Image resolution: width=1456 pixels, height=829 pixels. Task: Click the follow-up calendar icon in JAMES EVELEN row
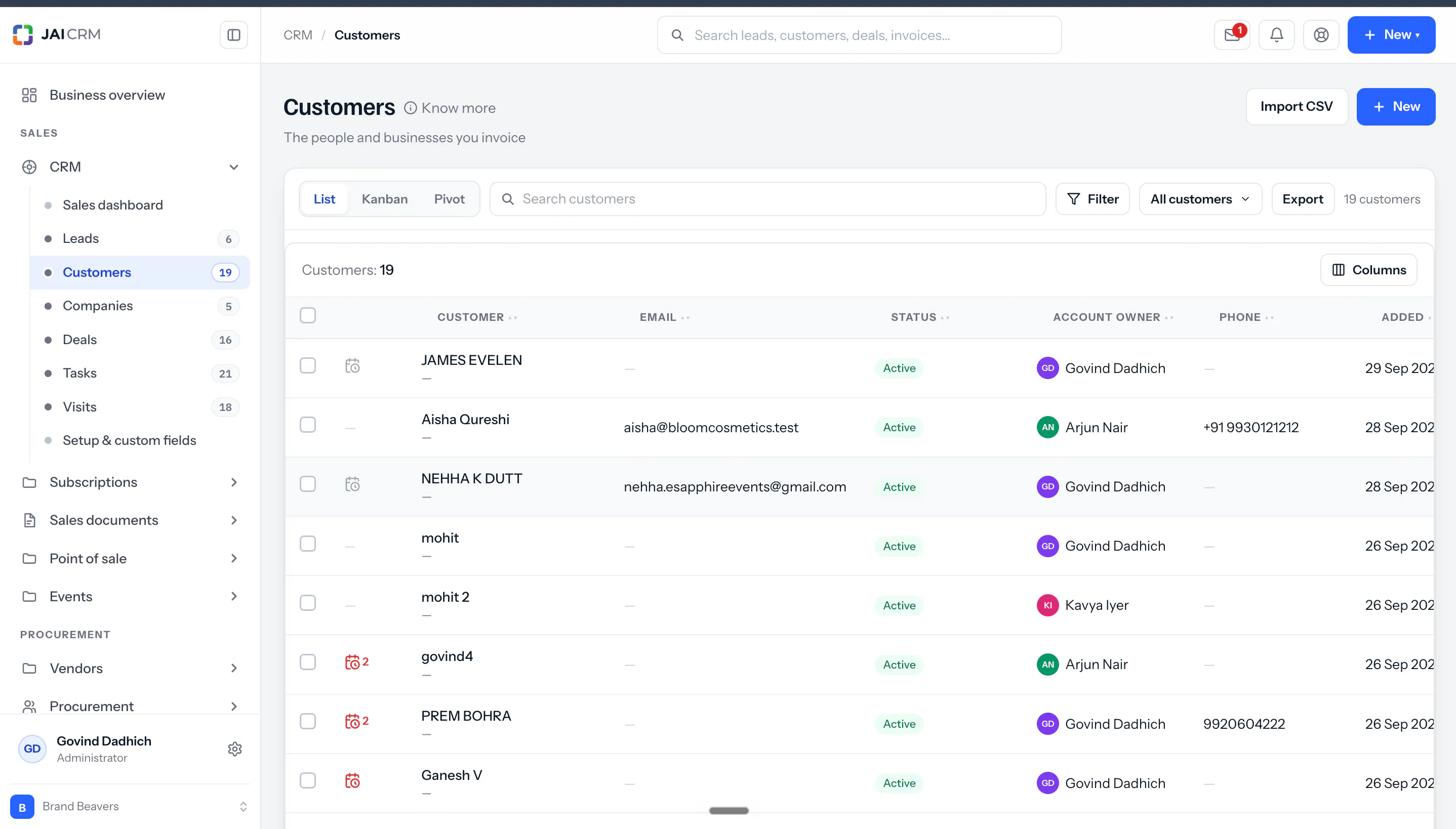[352, 365]
